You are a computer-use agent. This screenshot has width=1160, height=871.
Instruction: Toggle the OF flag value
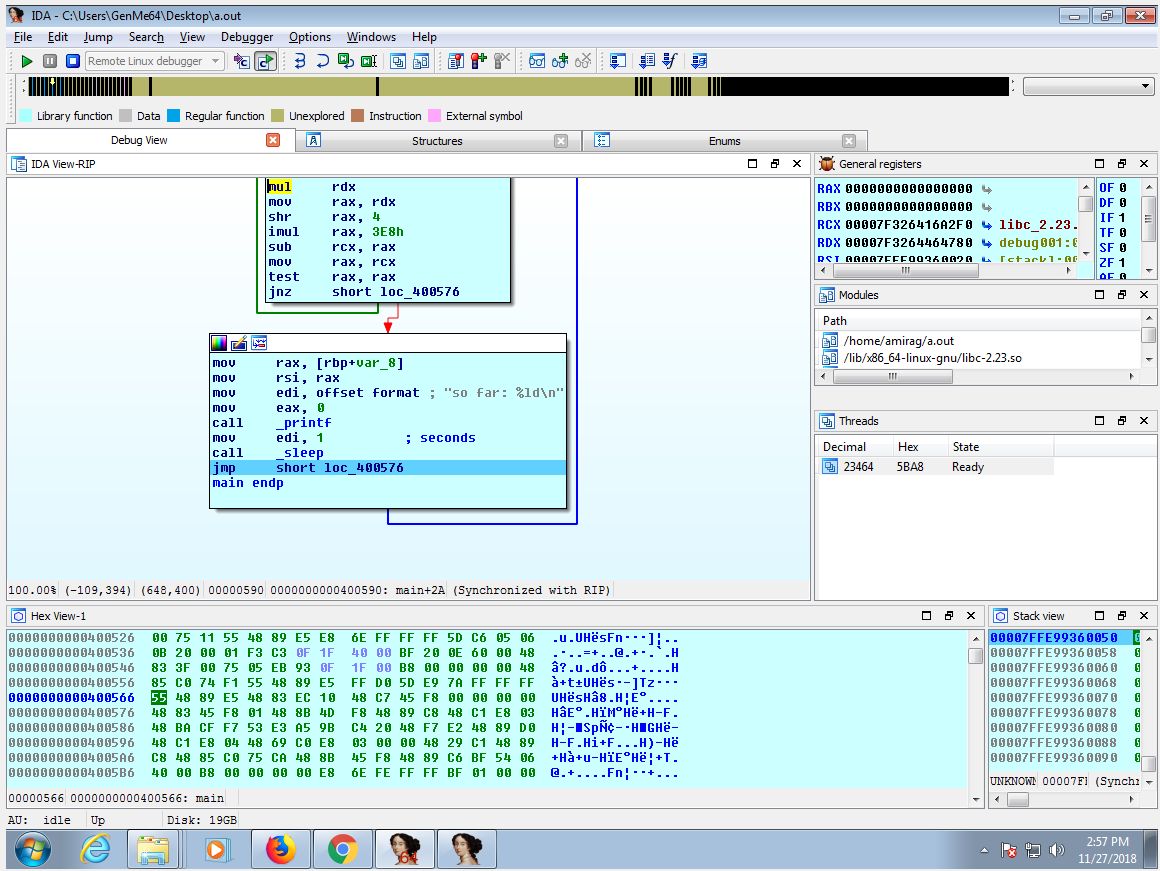point(1122,188)
